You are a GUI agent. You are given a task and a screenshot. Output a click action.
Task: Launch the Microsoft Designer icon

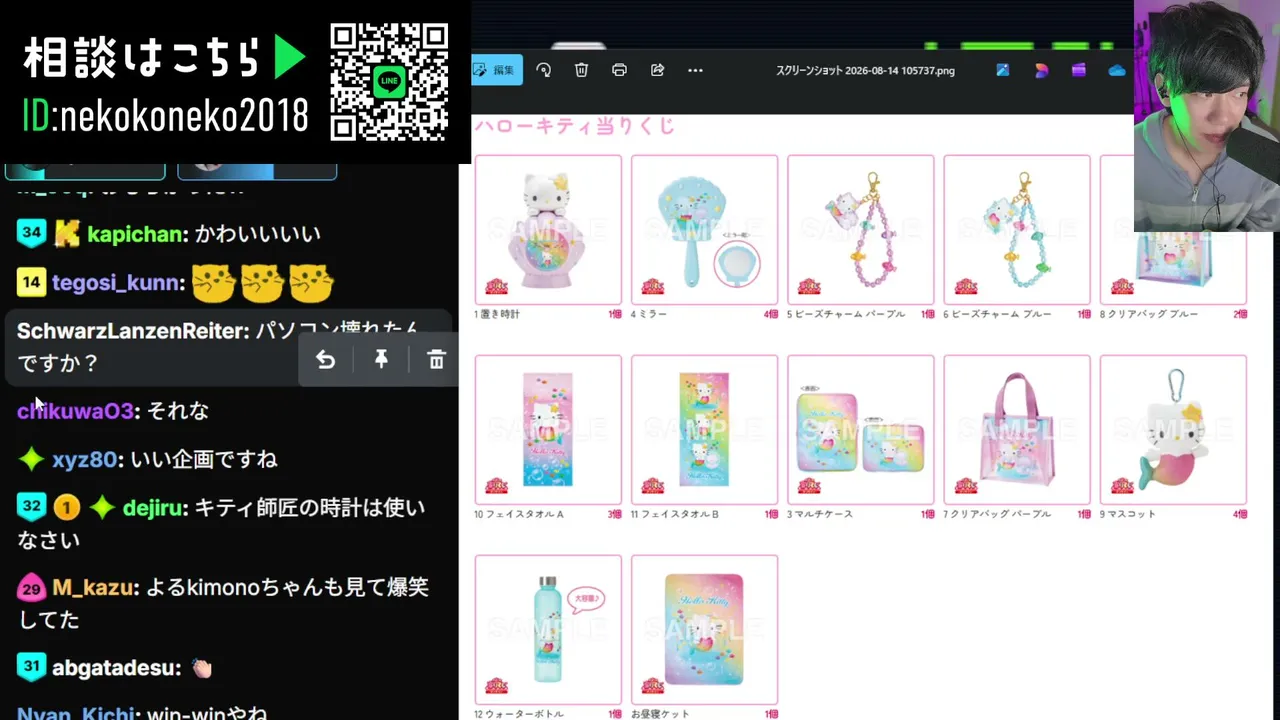(x=1041, y=70)
